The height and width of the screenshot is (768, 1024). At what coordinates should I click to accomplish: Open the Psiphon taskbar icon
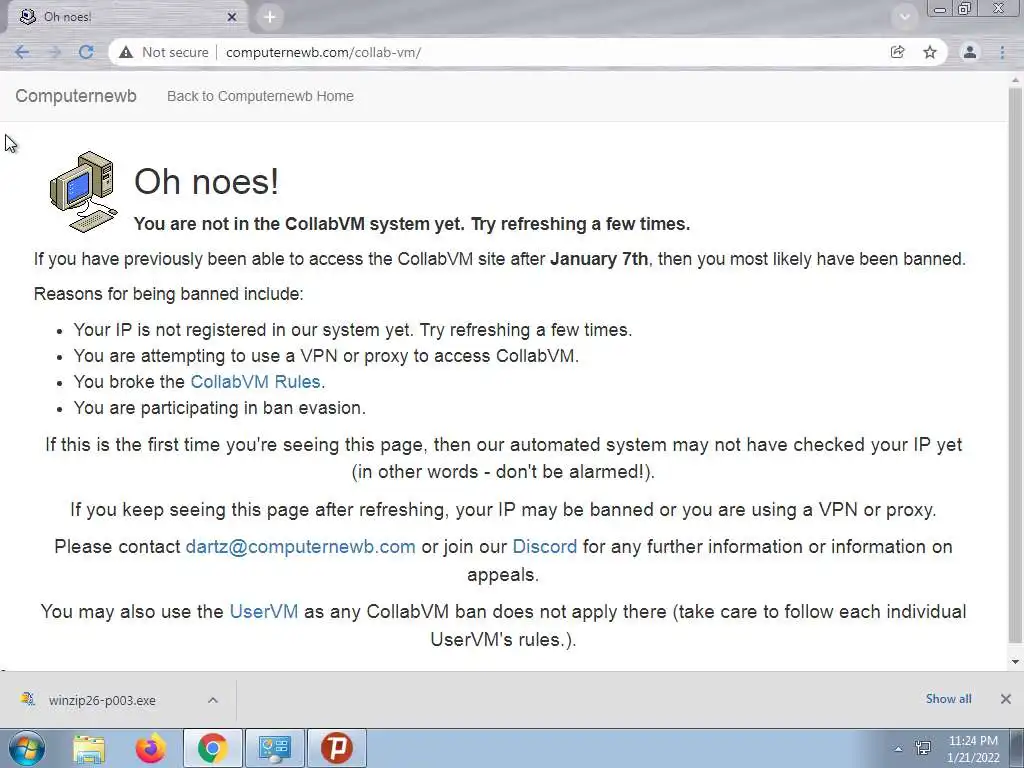(x=337, y=748)
